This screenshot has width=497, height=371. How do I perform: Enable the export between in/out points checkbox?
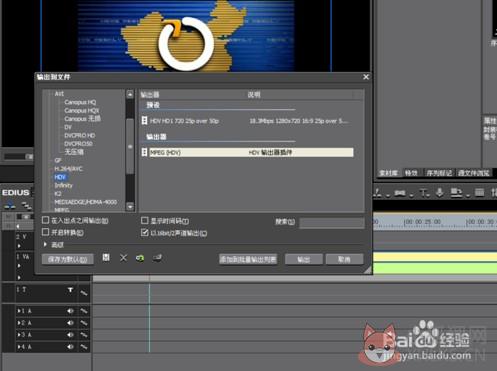[46, 220]
